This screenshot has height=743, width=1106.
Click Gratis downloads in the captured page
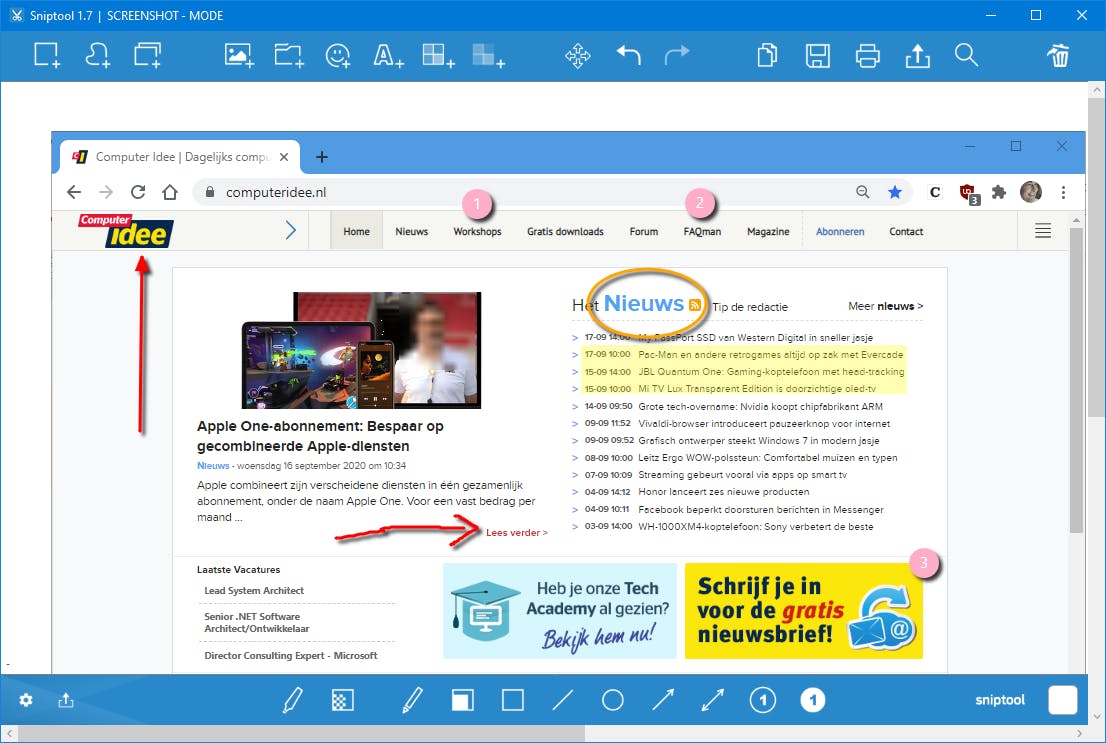pos(565,231)
